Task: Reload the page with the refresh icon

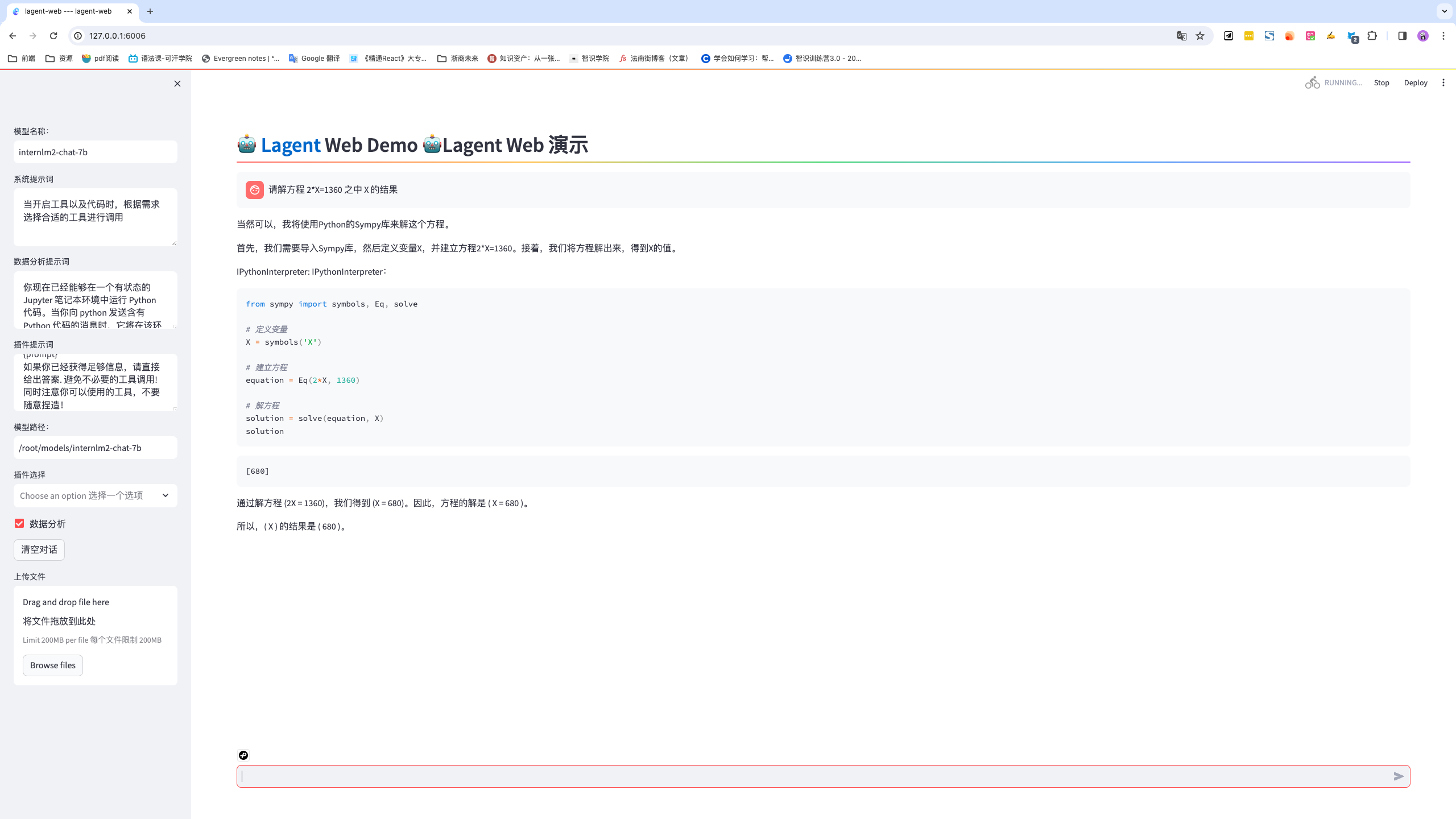Action: point(53,36)
